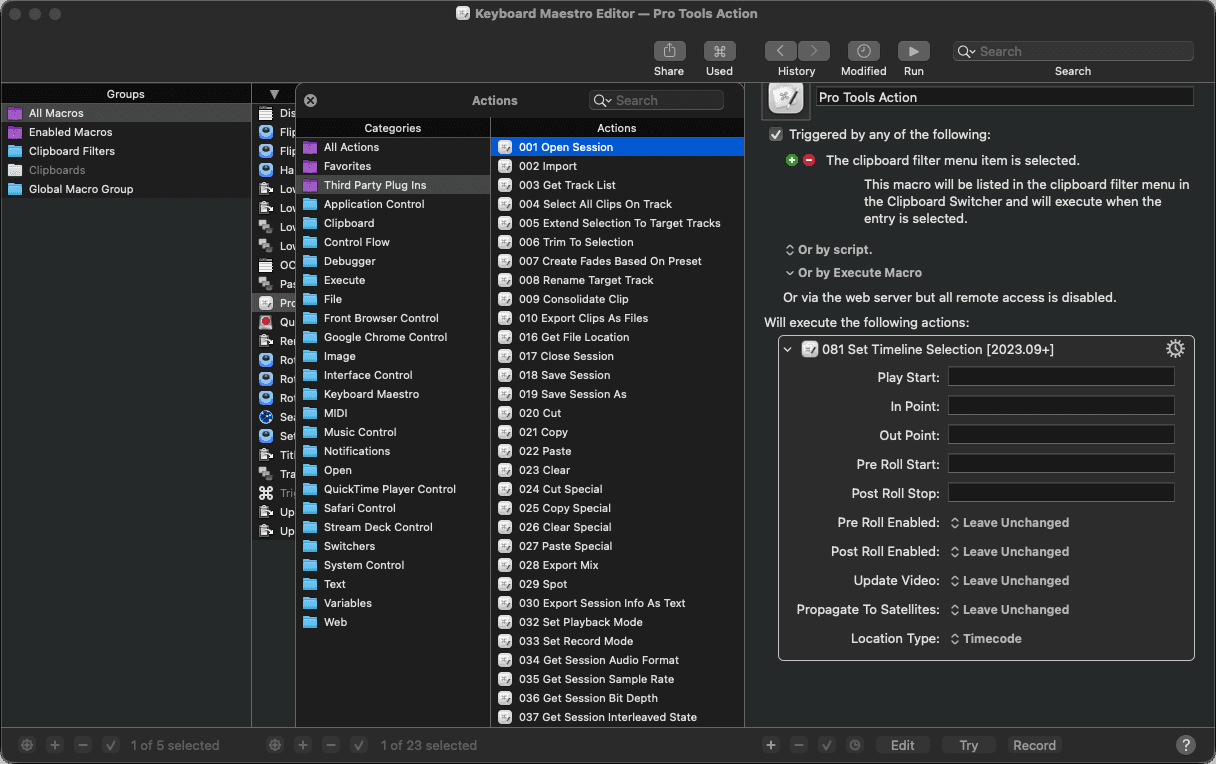Click the In Point field
Viewport: 1216px width, 764px height.
[x=1061, y=406]
